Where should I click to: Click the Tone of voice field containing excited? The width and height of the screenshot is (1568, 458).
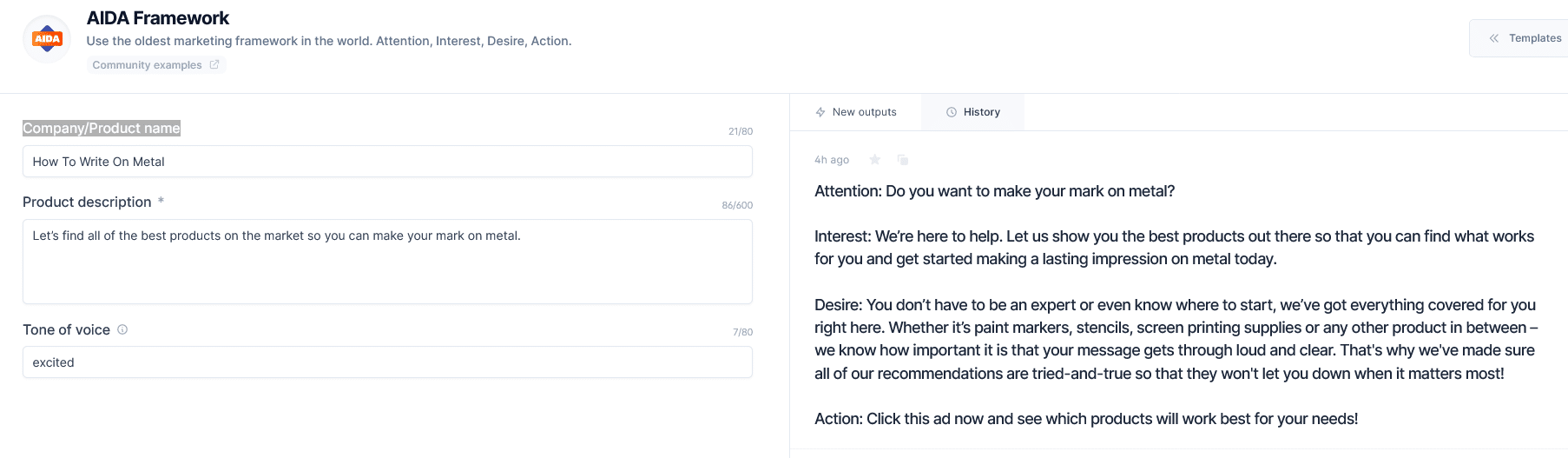(x=387, y=362)
